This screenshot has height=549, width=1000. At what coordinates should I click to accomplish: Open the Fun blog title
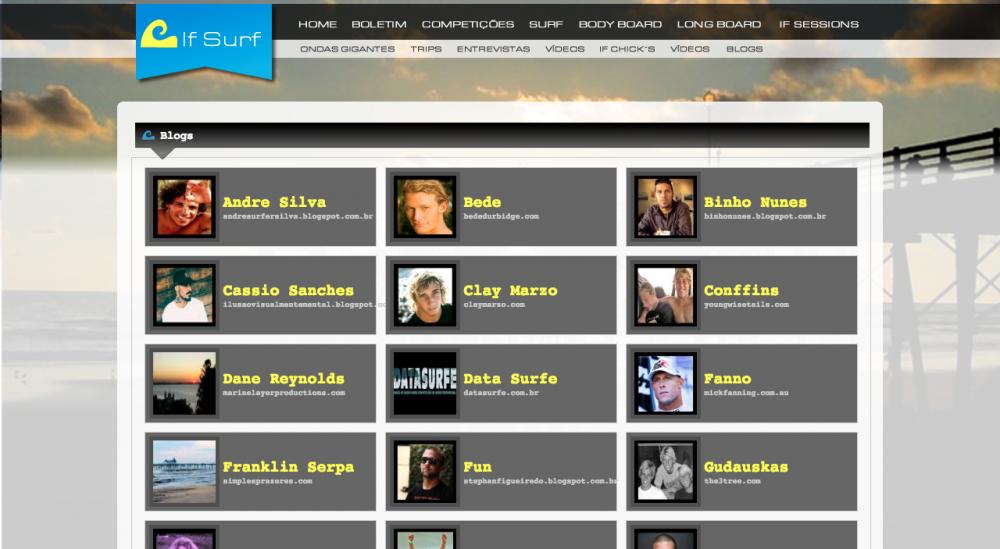(x=477, y=467)
